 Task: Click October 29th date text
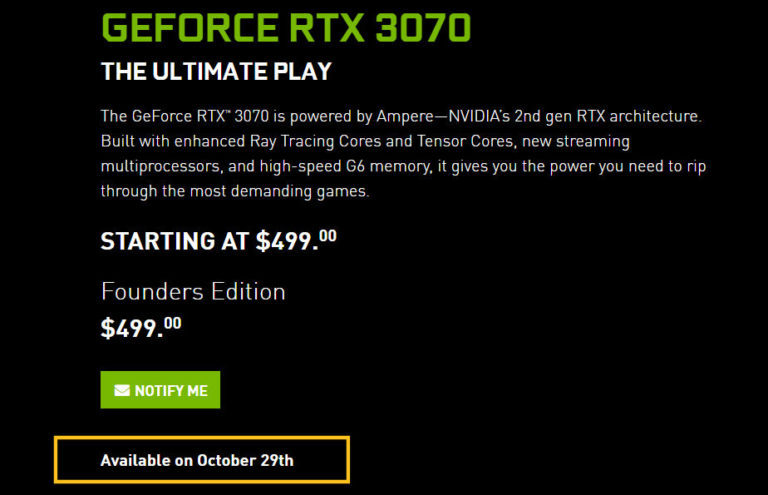click(x=245, y=460)
